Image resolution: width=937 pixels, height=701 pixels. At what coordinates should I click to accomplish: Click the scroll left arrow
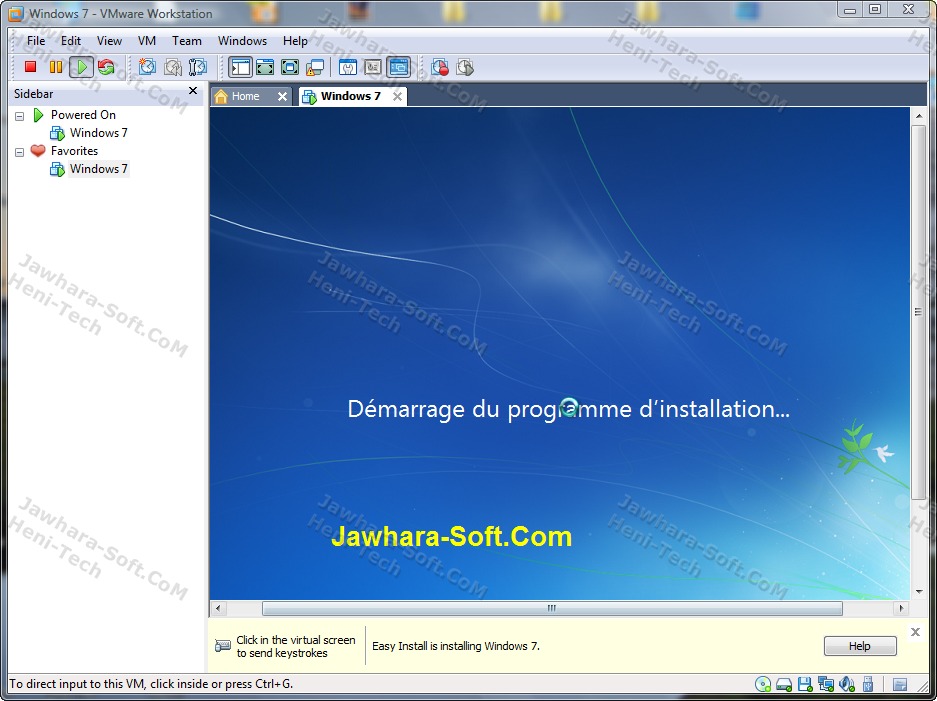218,608
